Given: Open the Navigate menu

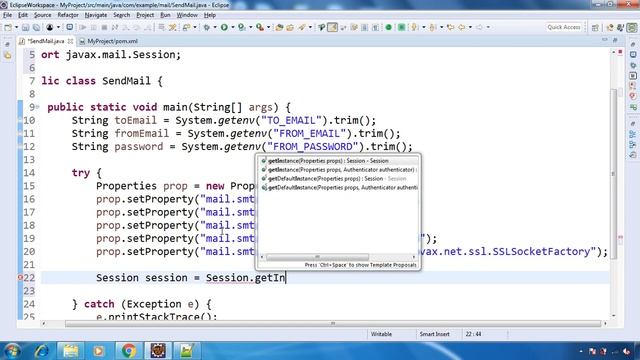Looking at the screenshot, I should point(96,15).
